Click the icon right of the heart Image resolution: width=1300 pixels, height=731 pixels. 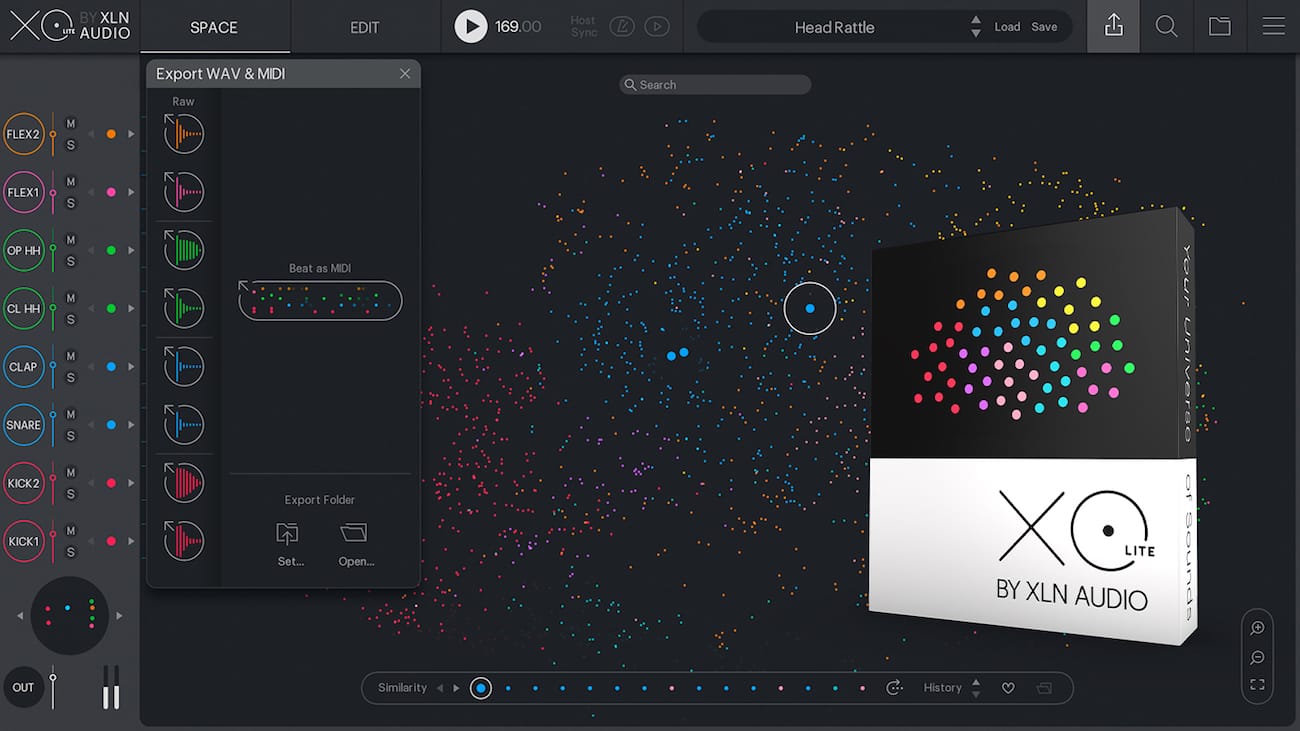(x=1044, y=688)
